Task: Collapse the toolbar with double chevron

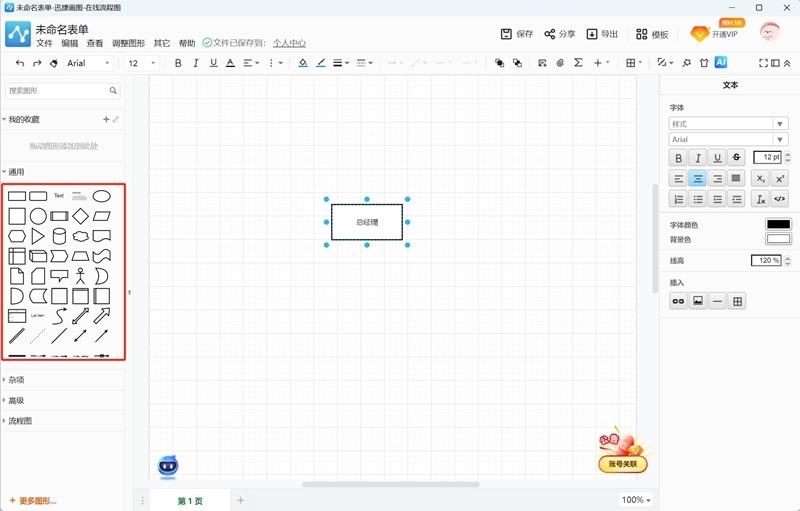Action: pos(787,63)
